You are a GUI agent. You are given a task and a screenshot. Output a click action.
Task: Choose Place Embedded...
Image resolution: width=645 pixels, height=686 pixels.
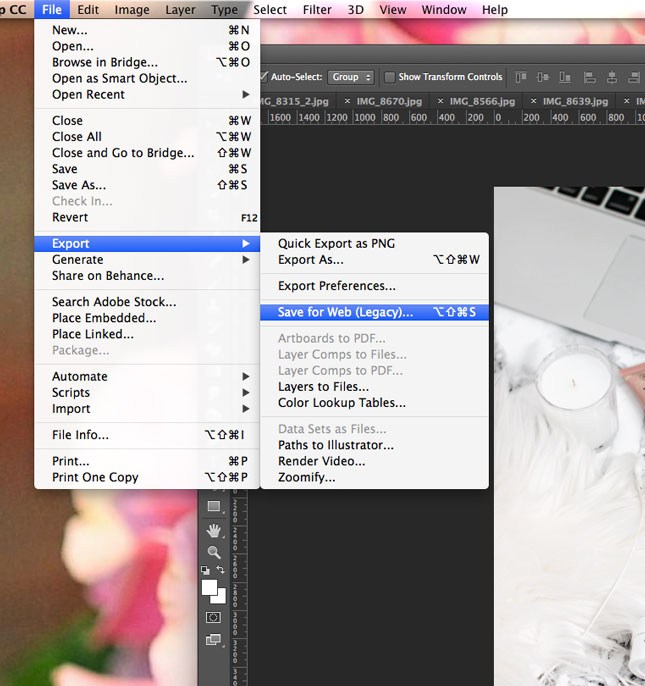[147, 318]
